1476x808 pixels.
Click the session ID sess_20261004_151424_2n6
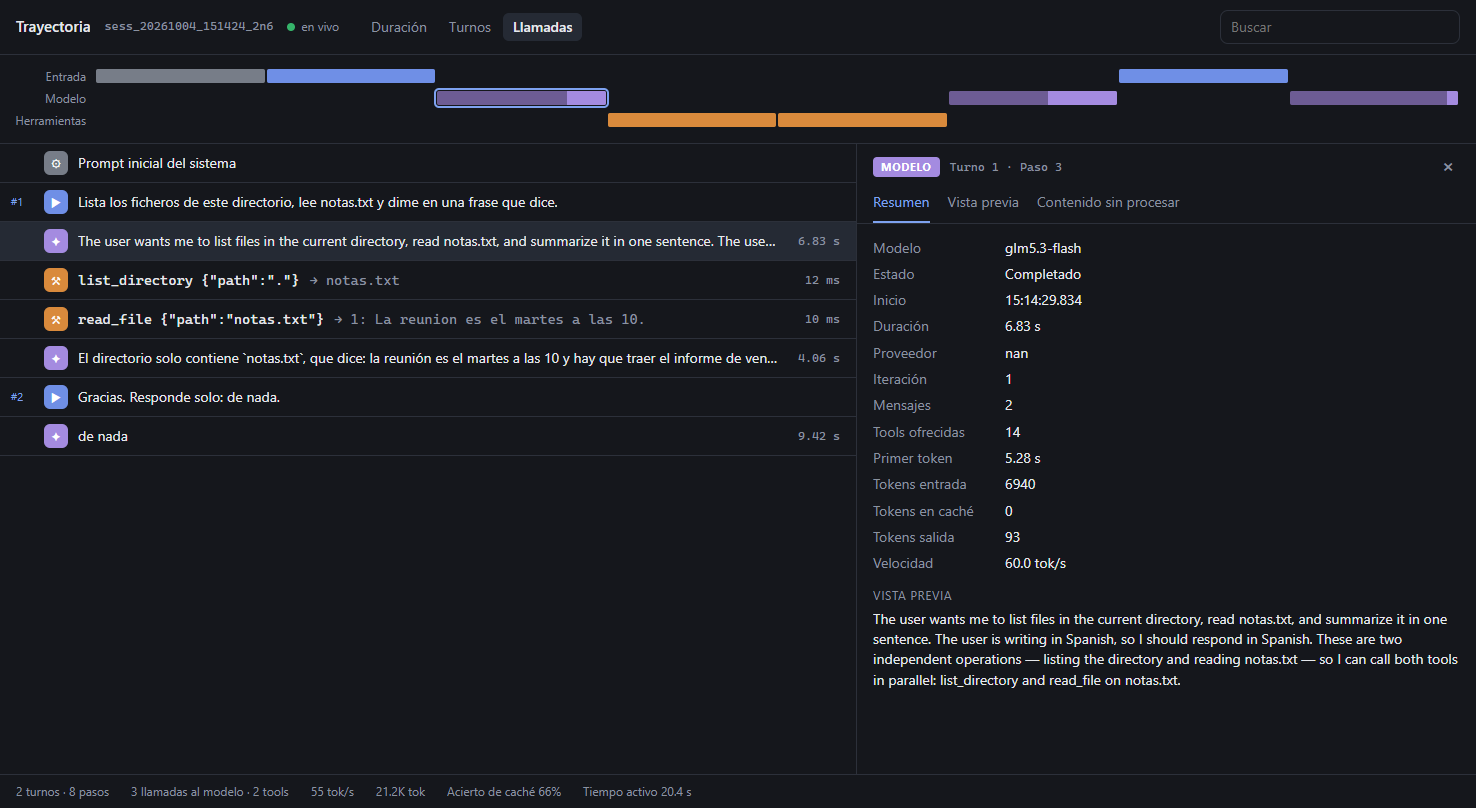point(189,27)
